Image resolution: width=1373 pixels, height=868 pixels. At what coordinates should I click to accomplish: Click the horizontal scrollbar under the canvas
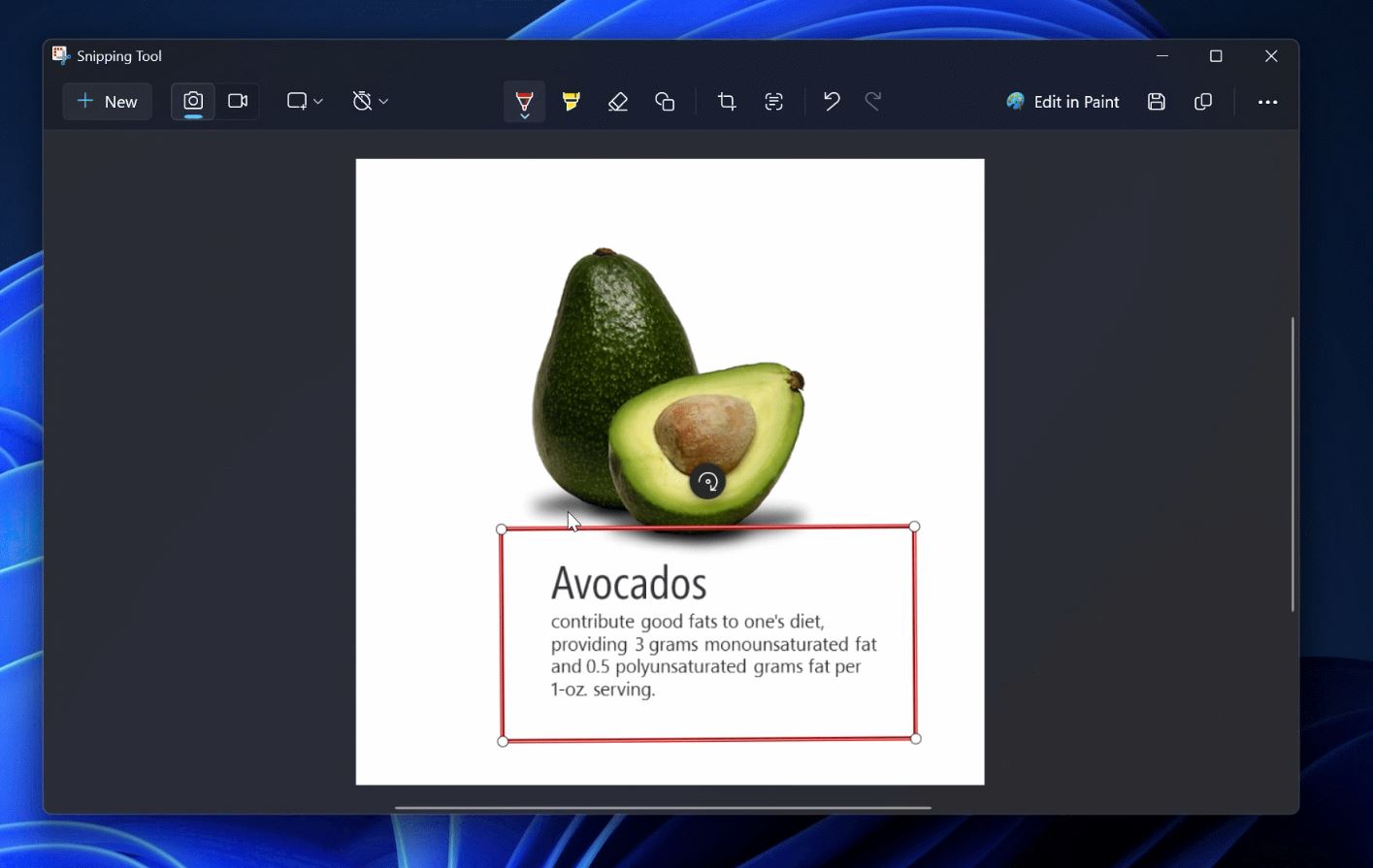[x=663, y=807]
